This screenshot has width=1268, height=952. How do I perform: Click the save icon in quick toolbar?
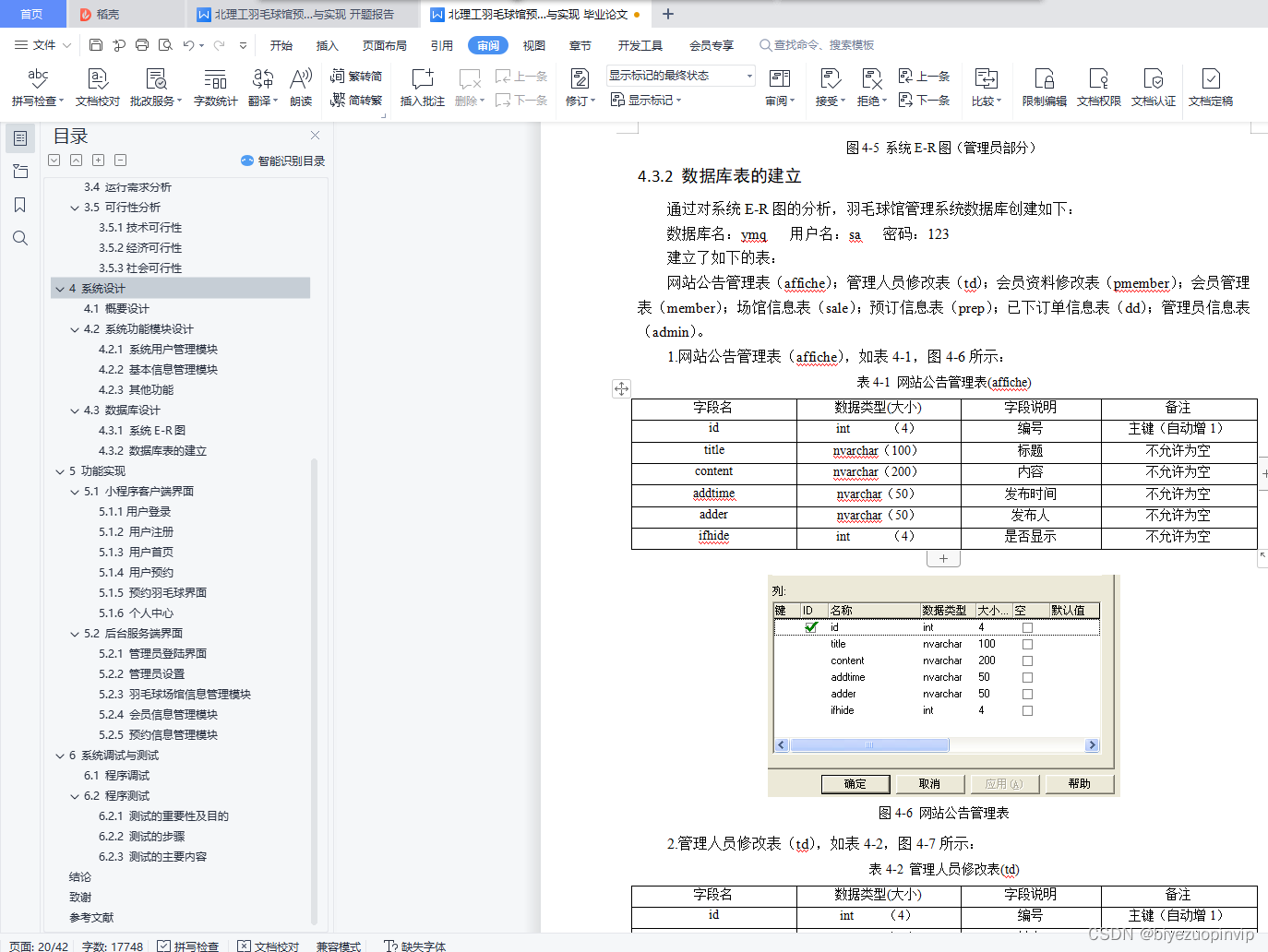(96, 44)
